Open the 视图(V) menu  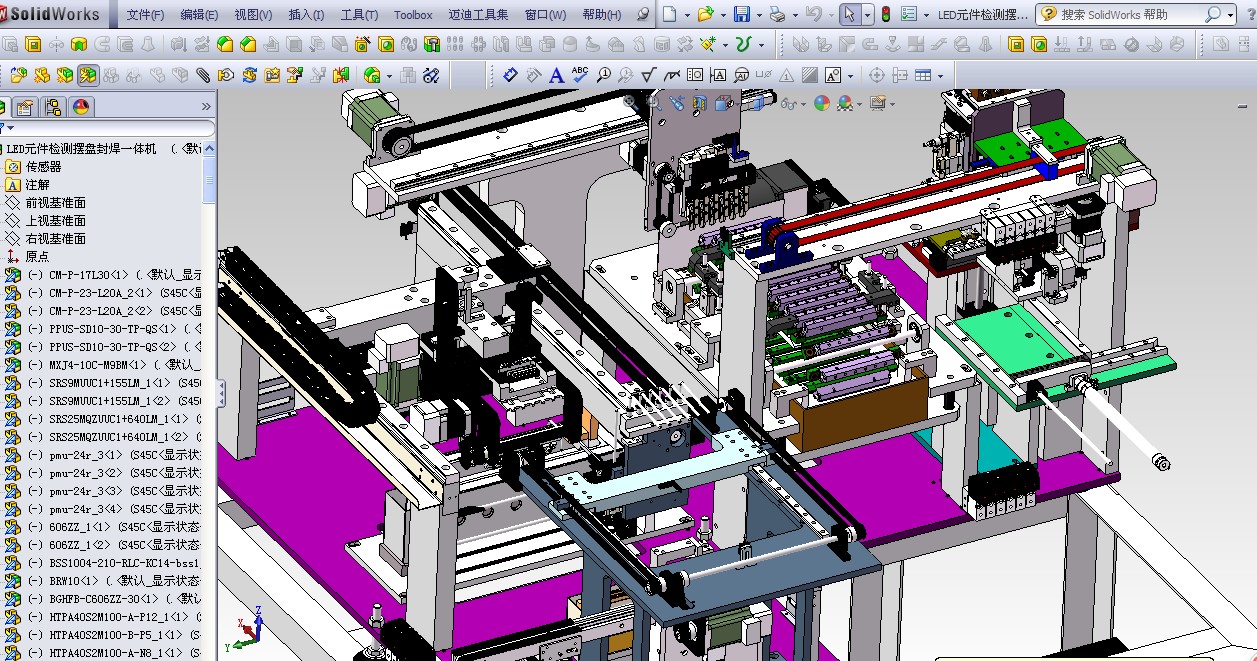pos(253,15)
